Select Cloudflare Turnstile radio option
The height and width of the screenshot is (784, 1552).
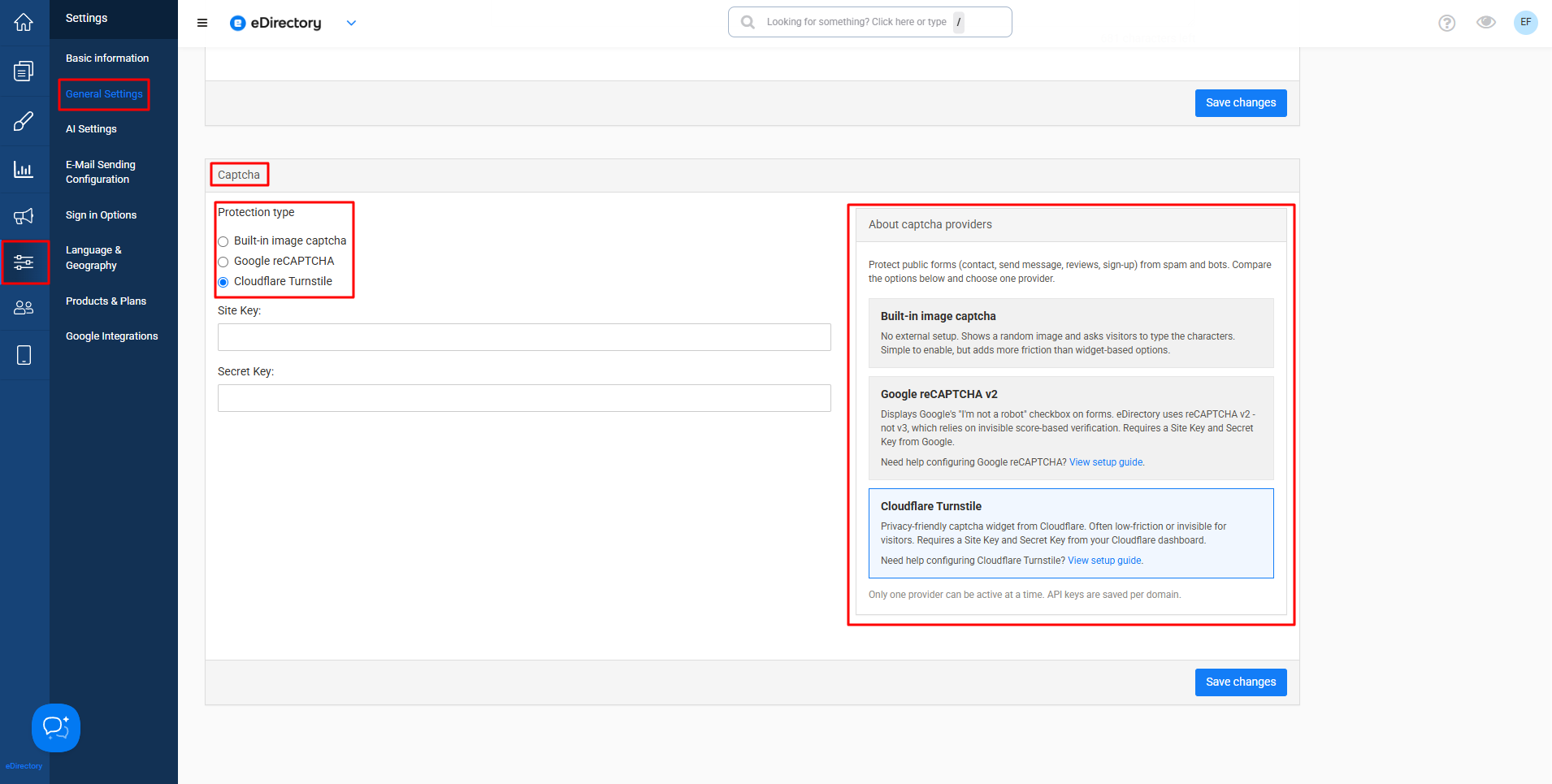[223, 282]
